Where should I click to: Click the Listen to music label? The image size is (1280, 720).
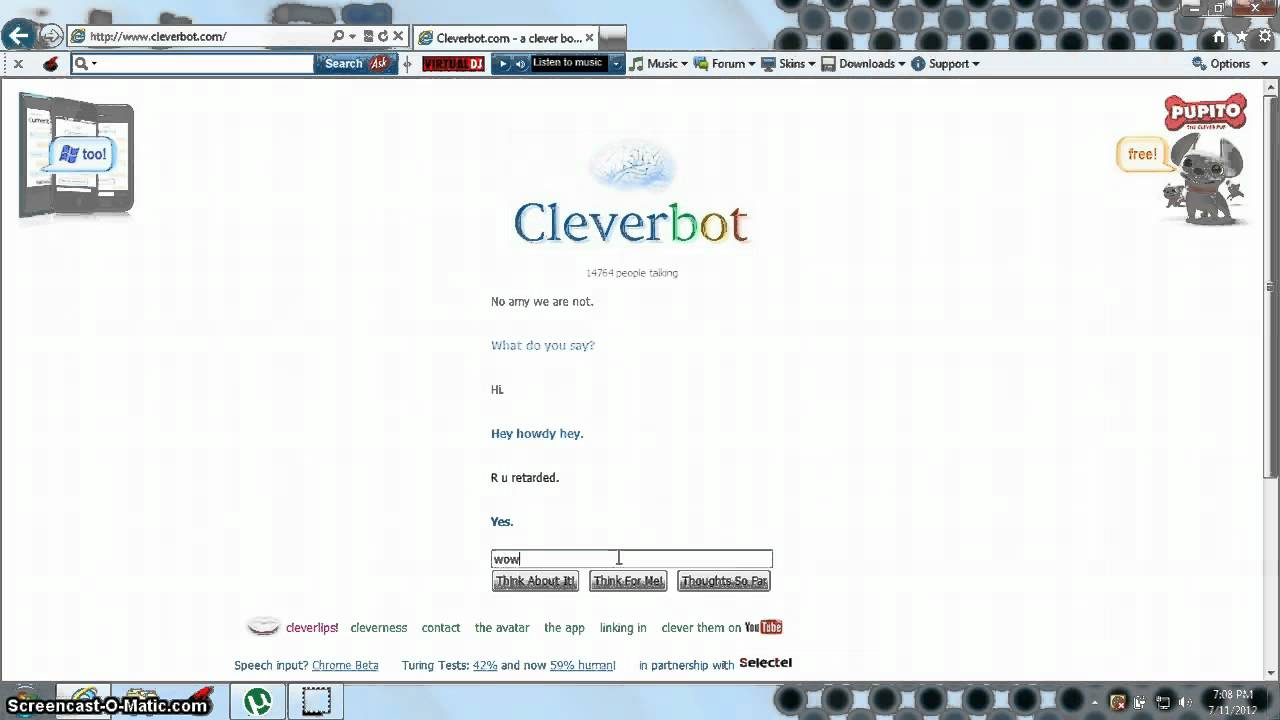point(567,63)
